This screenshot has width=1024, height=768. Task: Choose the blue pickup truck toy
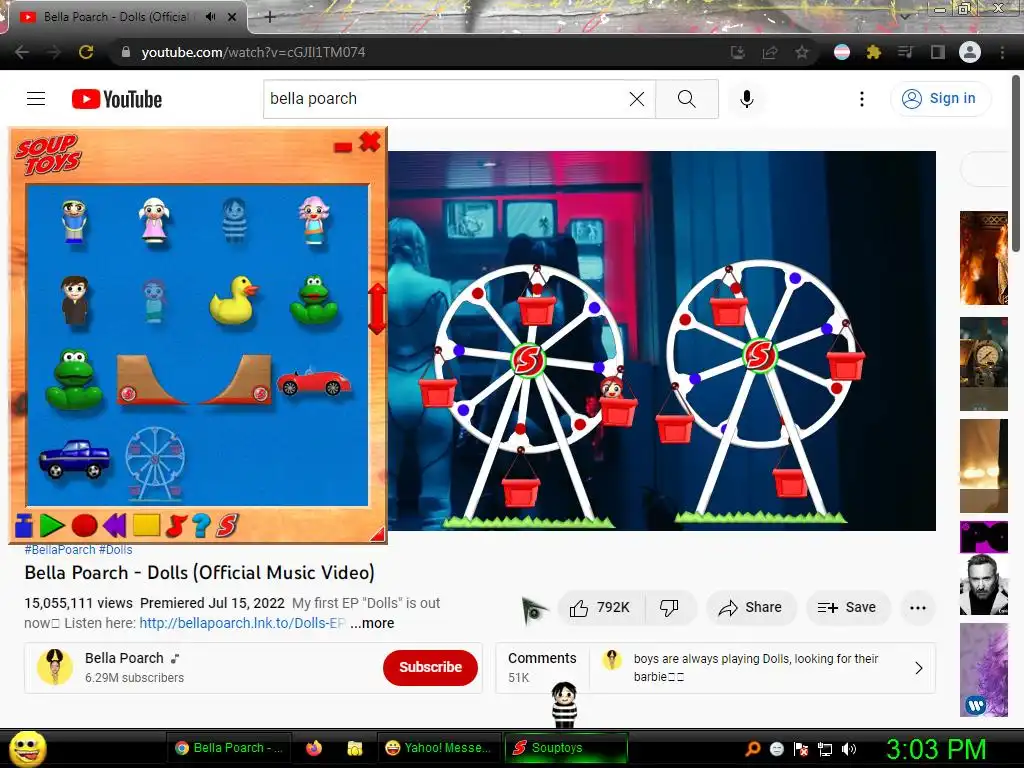(x=74, y=458)
